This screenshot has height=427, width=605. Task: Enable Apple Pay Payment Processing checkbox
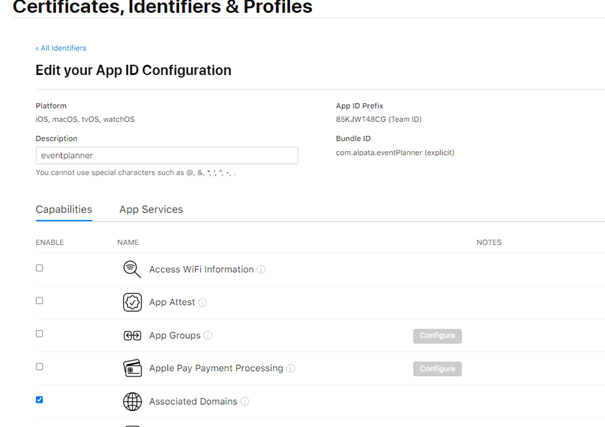click(x=39, y=366)
